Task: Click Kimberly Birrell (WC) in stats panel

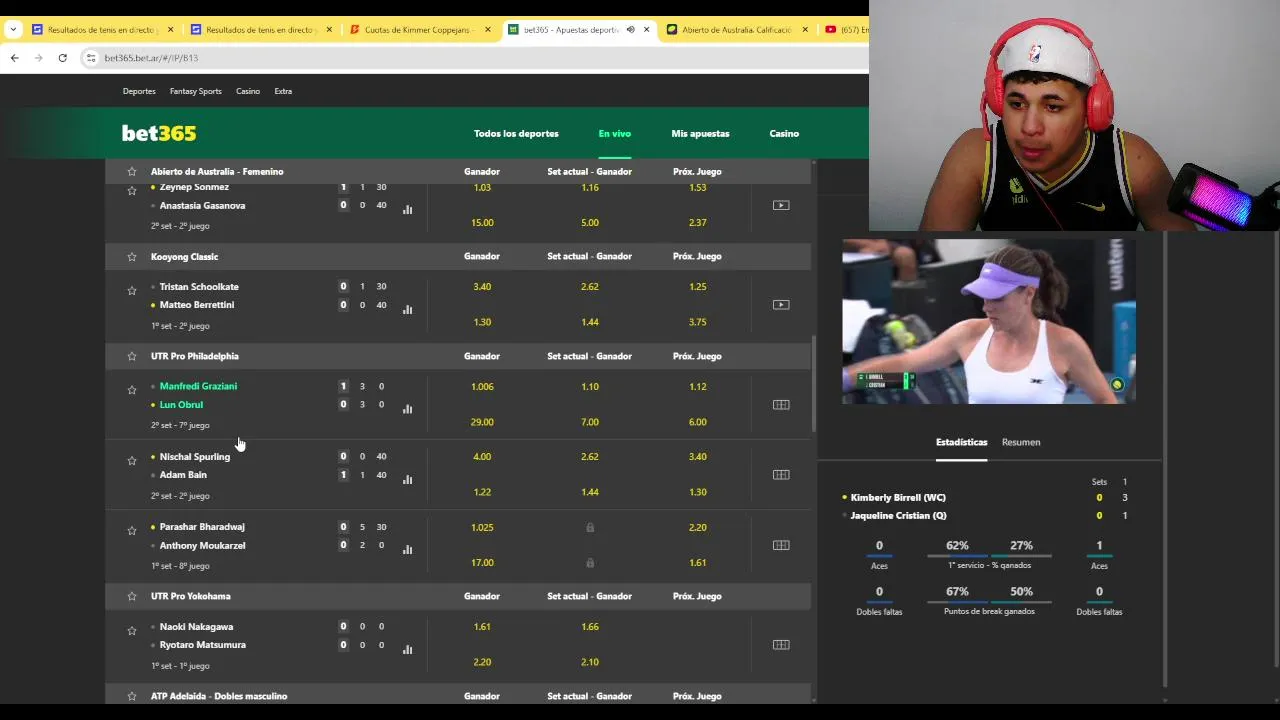Action: (x=898, y=498)
